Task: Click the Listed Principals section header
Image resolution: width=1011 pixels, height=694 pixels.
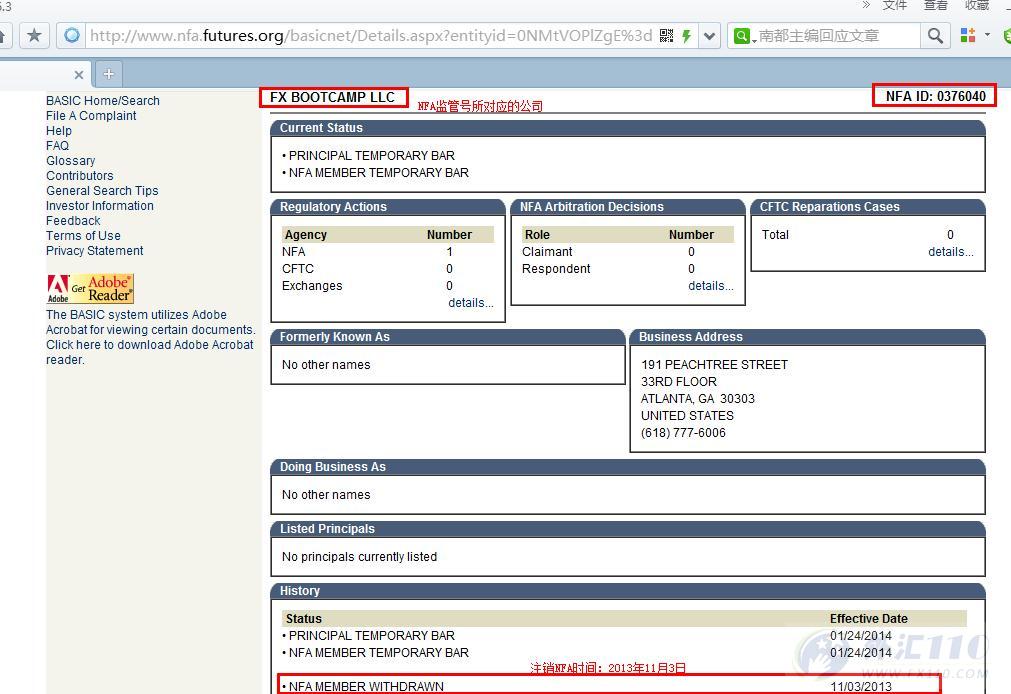Action: click(628, 529)
